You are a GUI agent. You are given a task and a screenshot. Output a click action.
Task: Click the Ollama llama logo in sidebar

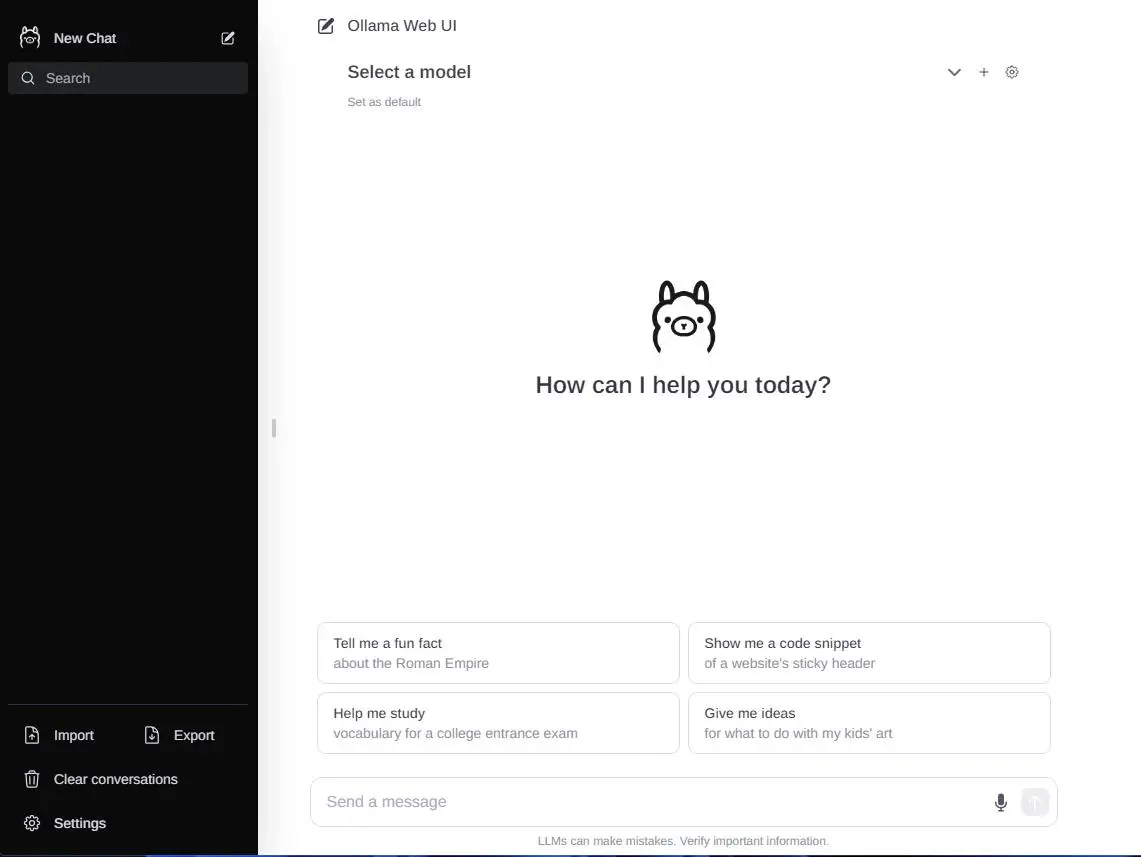pos(30,37)
